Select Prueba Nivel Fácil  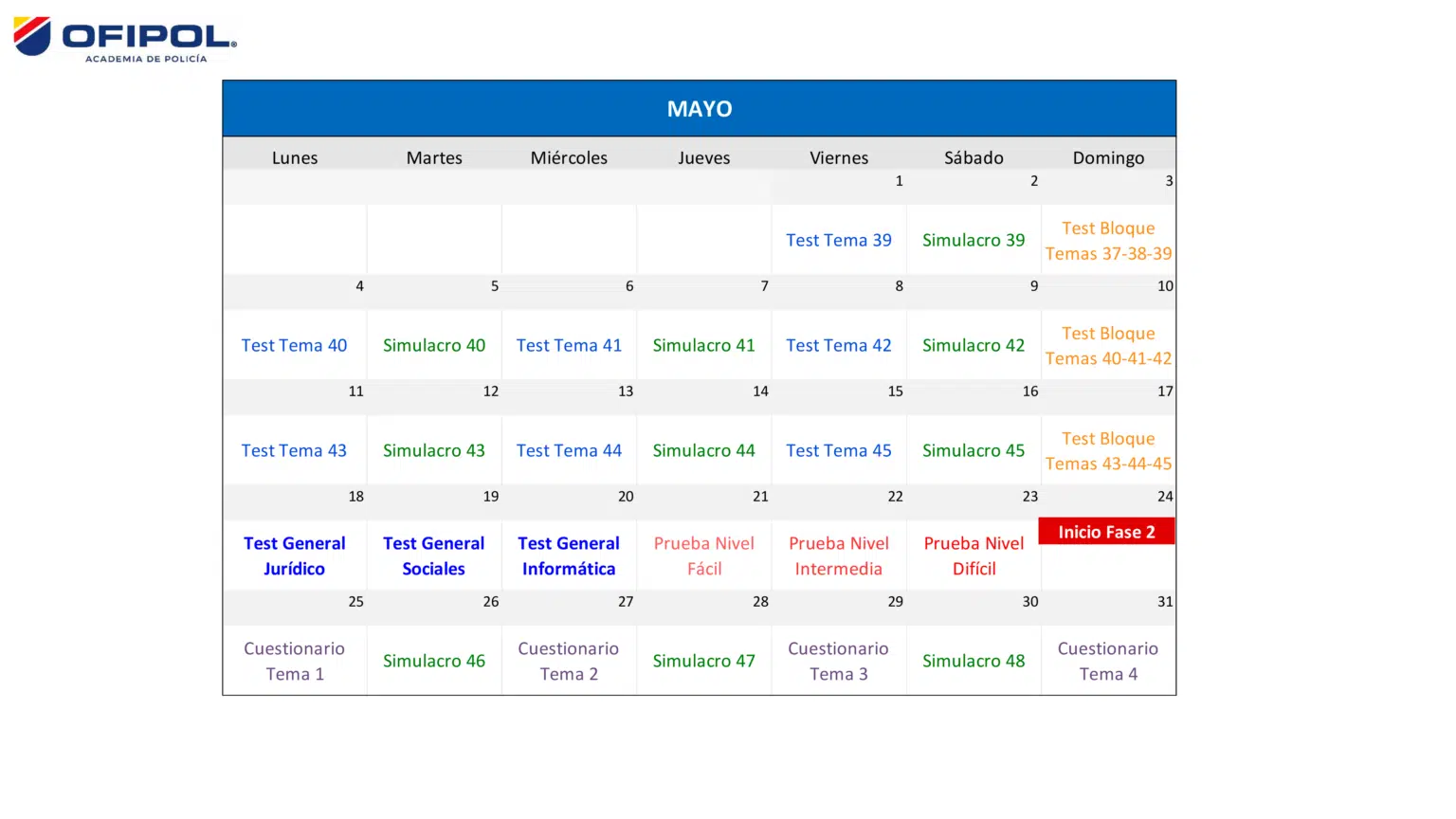[703, 555]
